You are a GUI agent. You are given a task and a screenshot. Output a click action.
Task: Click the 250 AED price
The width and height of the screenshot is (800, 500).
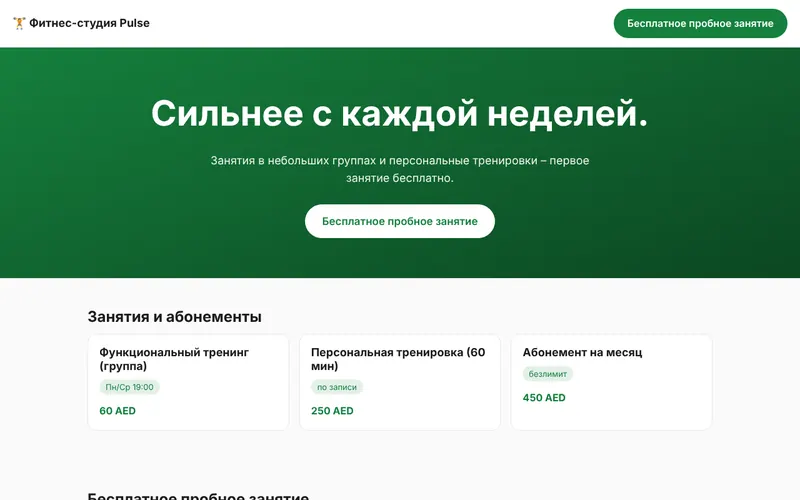pyautogui.click(x=332, y=411)
